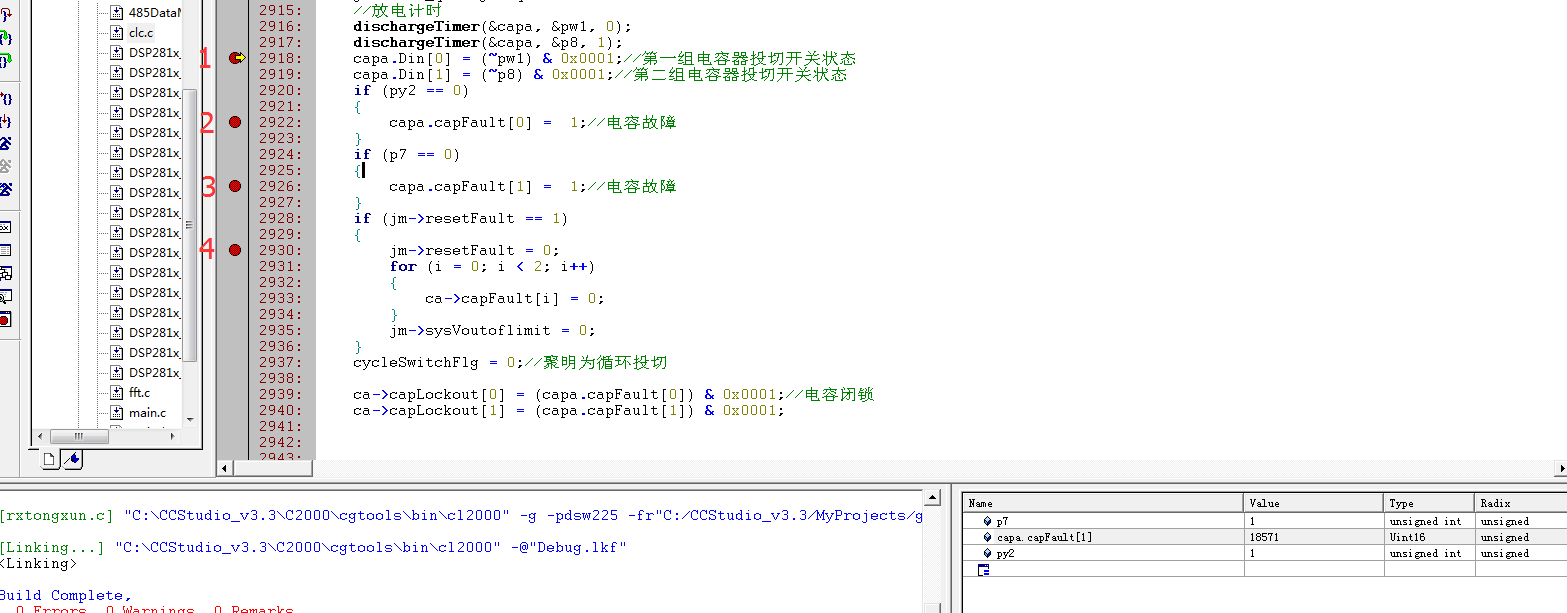
Task: Click the project tree vertical scrollbar thumb
Action: point(190,225)
